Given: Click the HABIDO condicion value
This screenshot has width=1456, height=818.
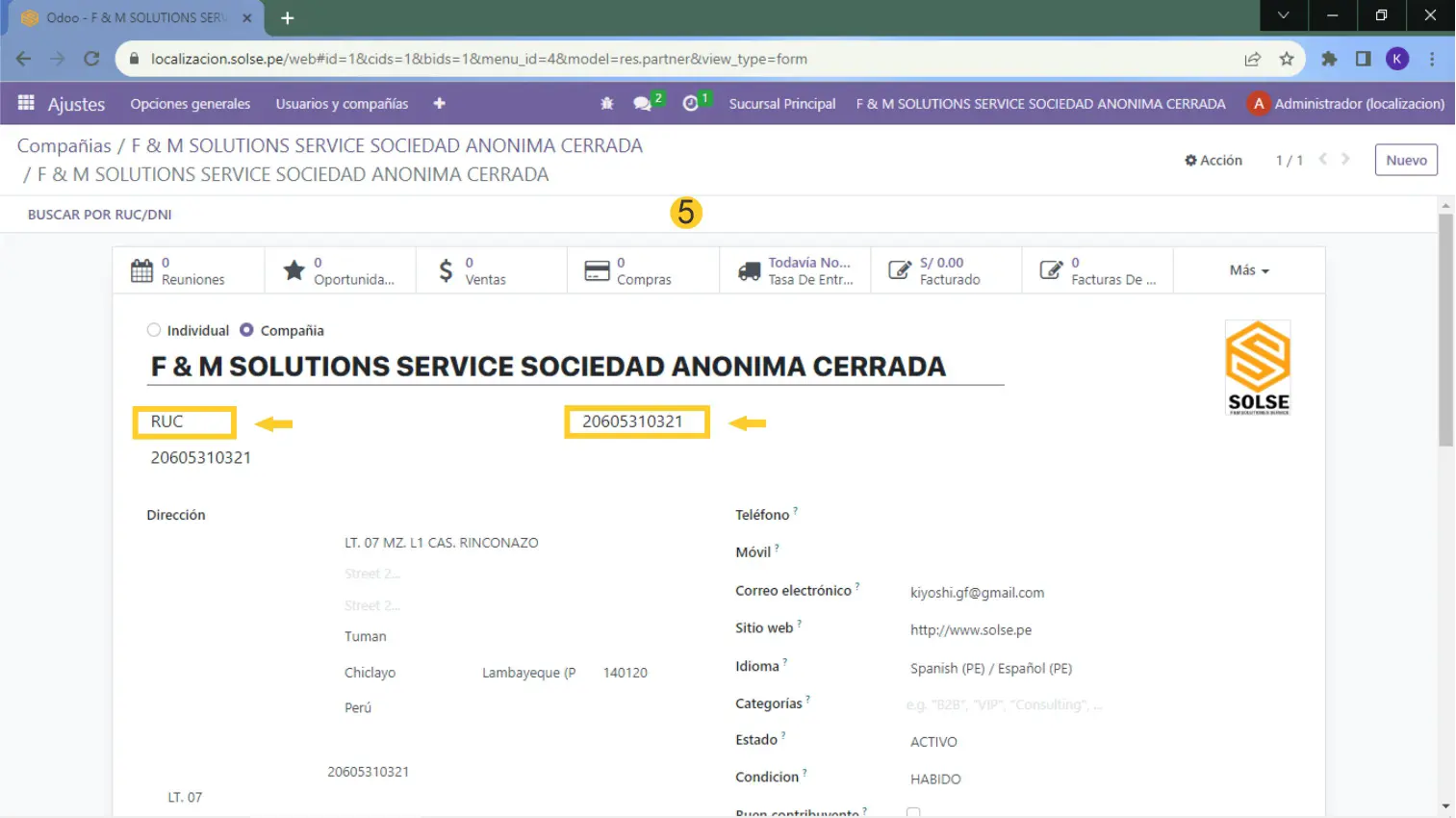Looking at the screenshot, I should pyautogui.click(x=935, y=779).
